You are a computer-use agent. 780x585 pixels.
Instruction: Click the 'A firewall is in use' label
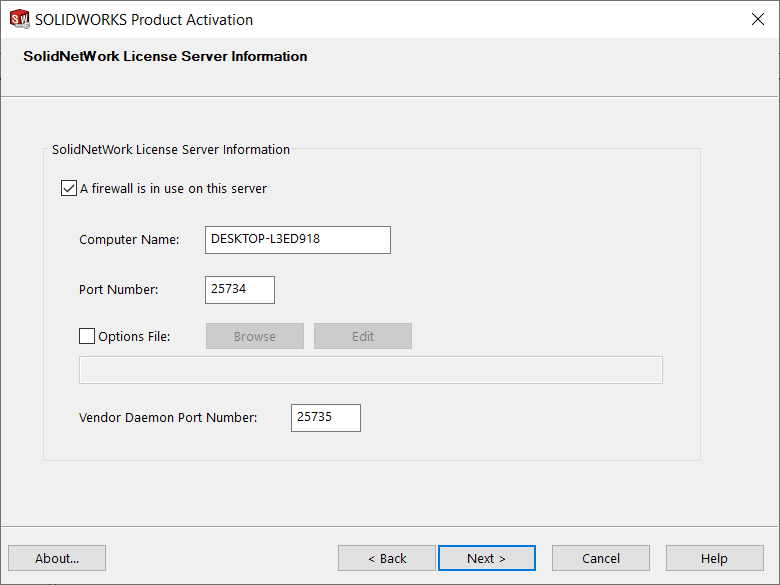point(173,188)
